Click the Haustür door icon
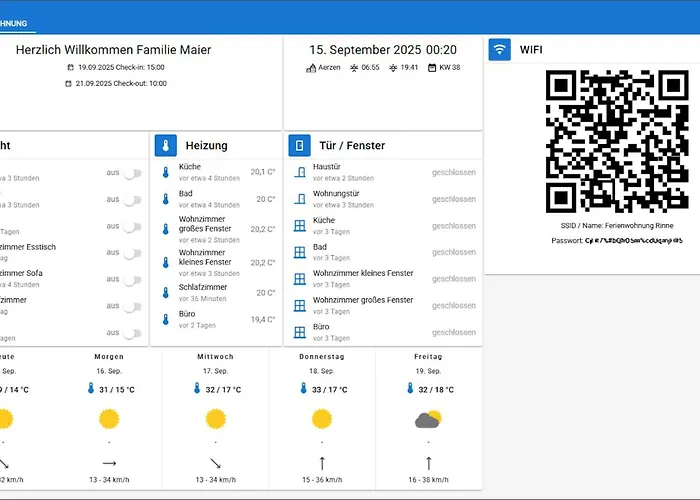This screenshot has width=700, height=500. (x=299, y=173)
